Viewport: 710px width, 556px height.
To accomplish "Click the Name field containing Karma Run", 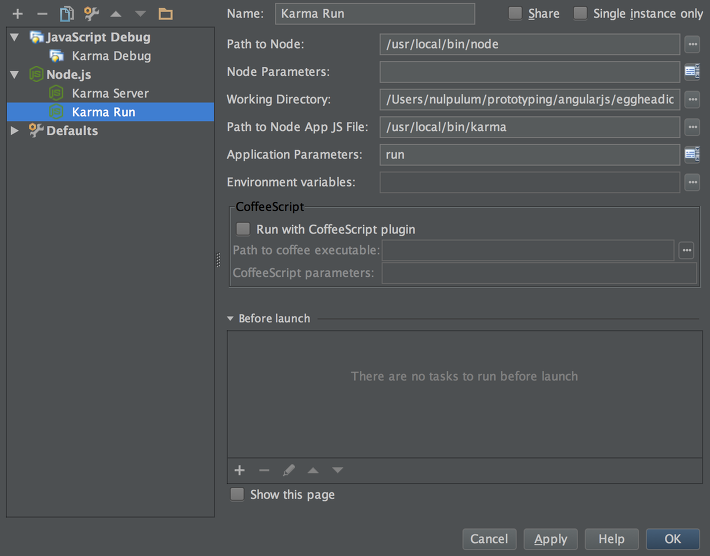I will tap(375, 14).
